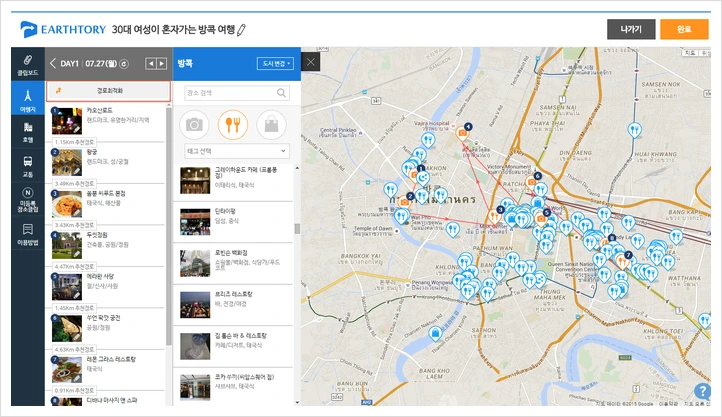
Task: Go to previous day with left arrow
Action: (x=151, y=64)
